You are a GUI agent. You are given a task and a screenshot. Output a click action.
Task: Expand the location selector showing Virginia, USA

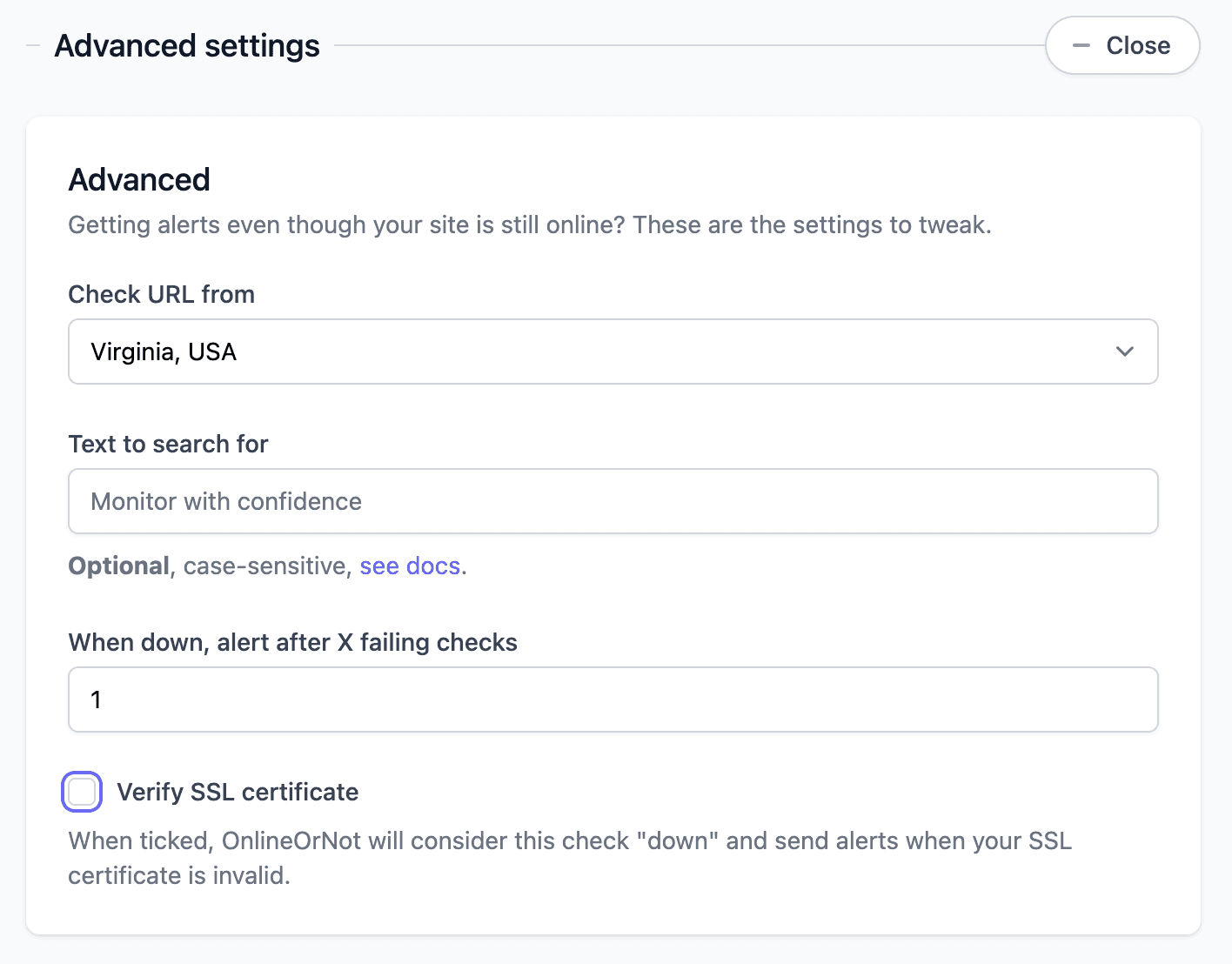[x=613, y=351]
